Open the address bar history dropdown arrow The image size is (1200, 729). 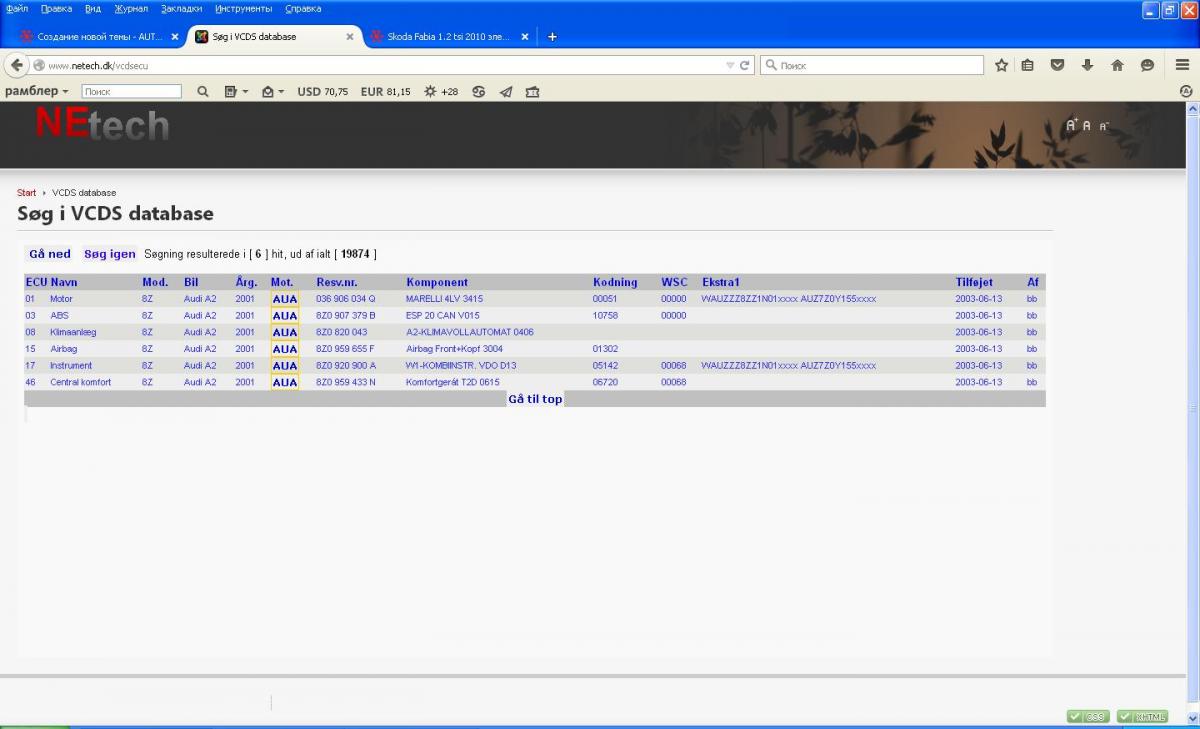click(x=730, y=65)
